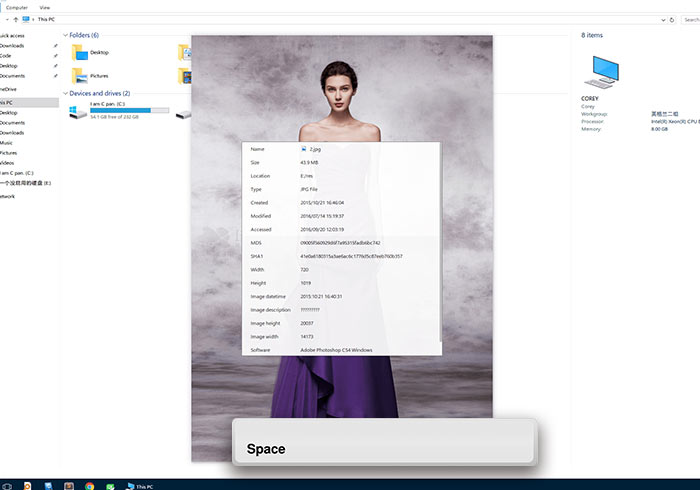Select the JPG File type value
The image size is (700, 490).
point(309,190)
